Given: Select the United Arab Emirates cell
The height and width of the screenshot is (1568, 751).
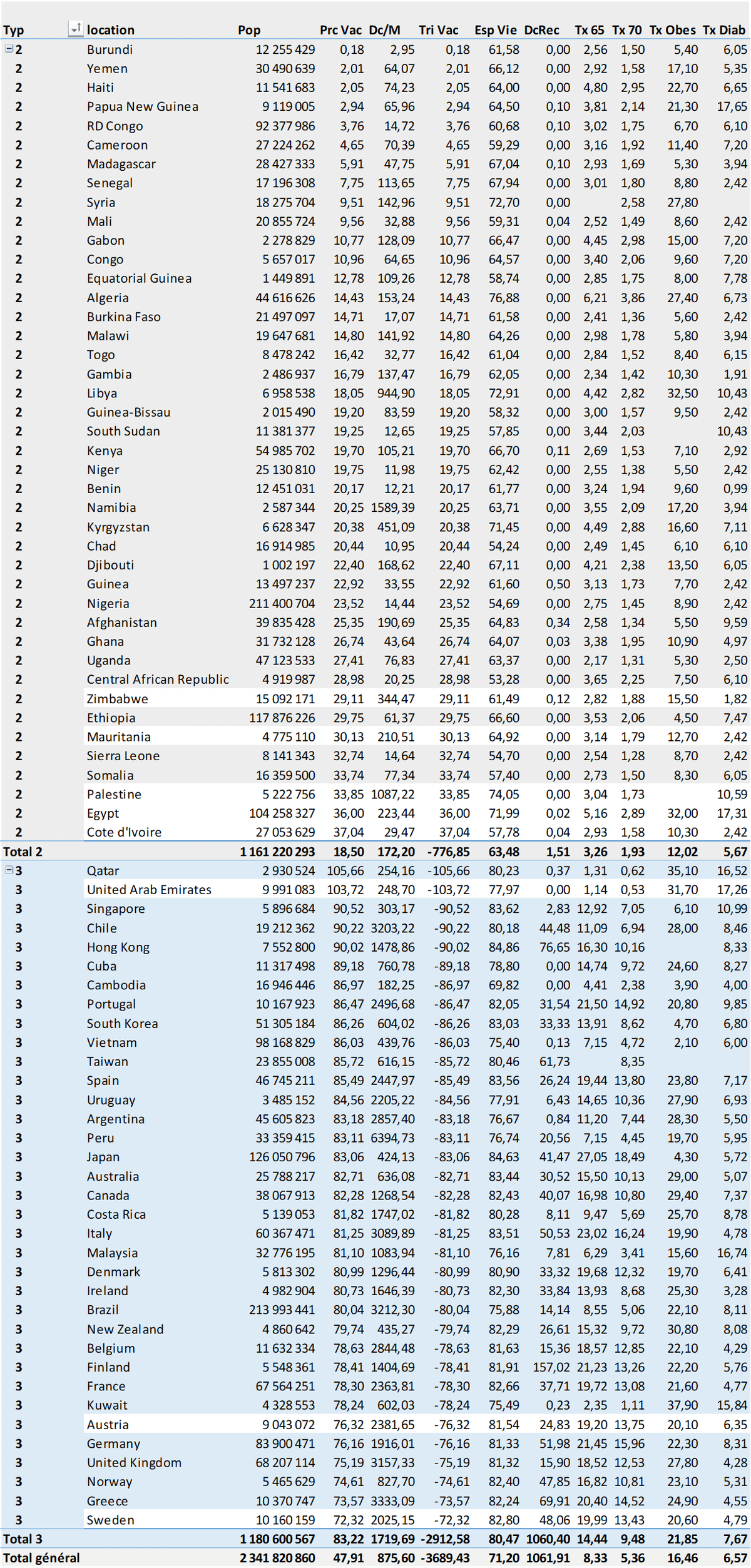Looking at the screenshot, I should pyautogui.click(x=149, y=890).
